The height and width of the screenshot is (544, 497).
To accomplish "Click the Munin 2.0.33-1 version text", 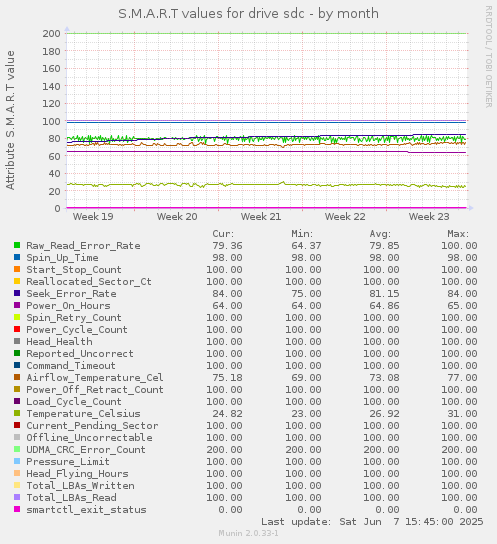I will point(248,533).
